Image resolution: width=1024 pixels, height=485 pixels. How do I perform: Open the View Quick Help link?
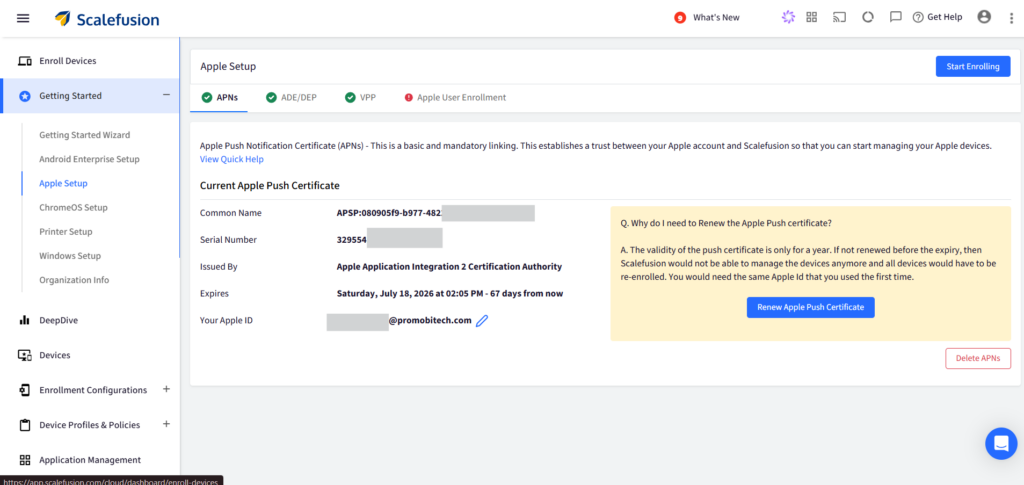(232, 159)
